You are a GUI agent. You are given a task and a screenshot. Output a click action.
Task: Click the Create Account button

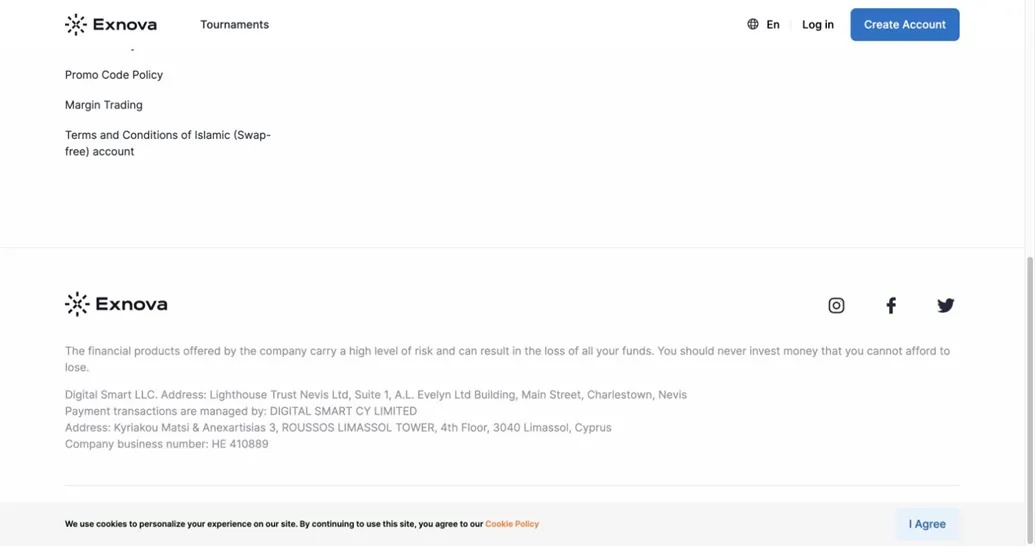(904, 24)
